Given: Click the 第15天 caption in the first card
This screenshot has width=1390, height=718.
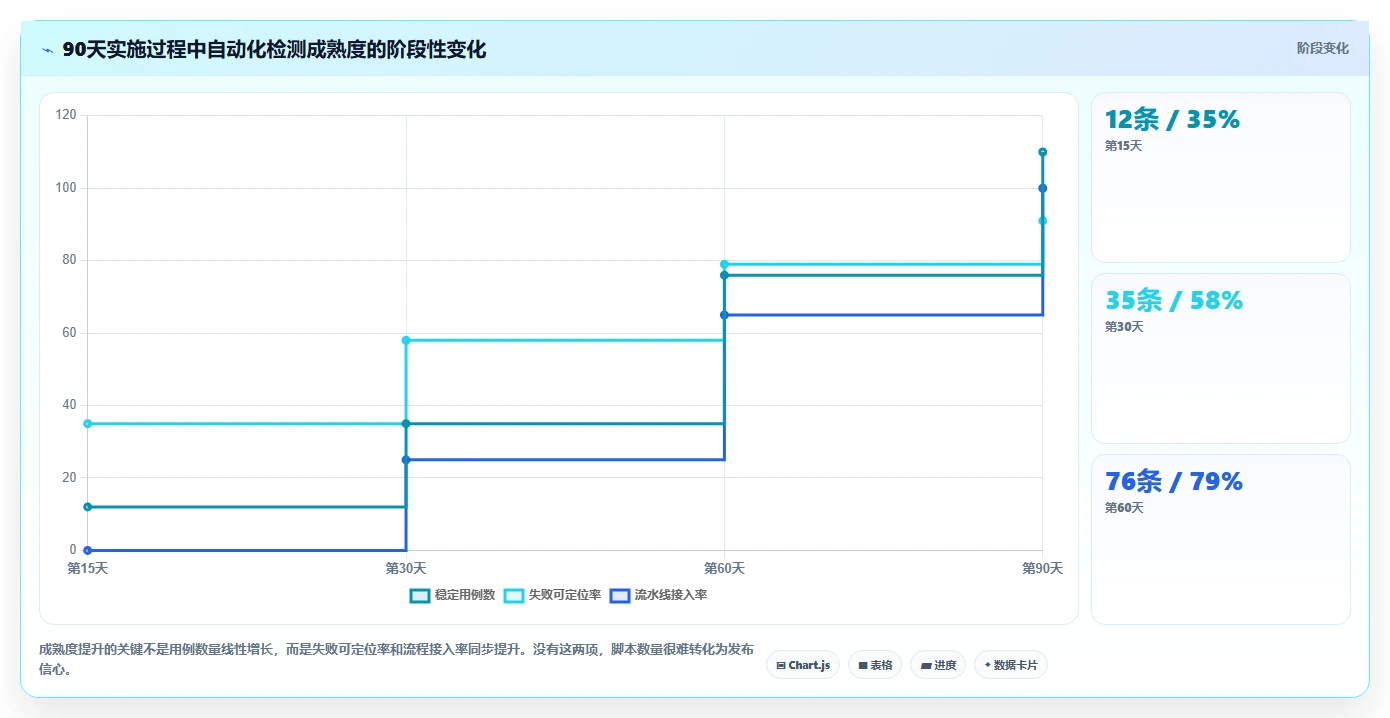Looking at the screenshot, I should [x=1123, y=146].
